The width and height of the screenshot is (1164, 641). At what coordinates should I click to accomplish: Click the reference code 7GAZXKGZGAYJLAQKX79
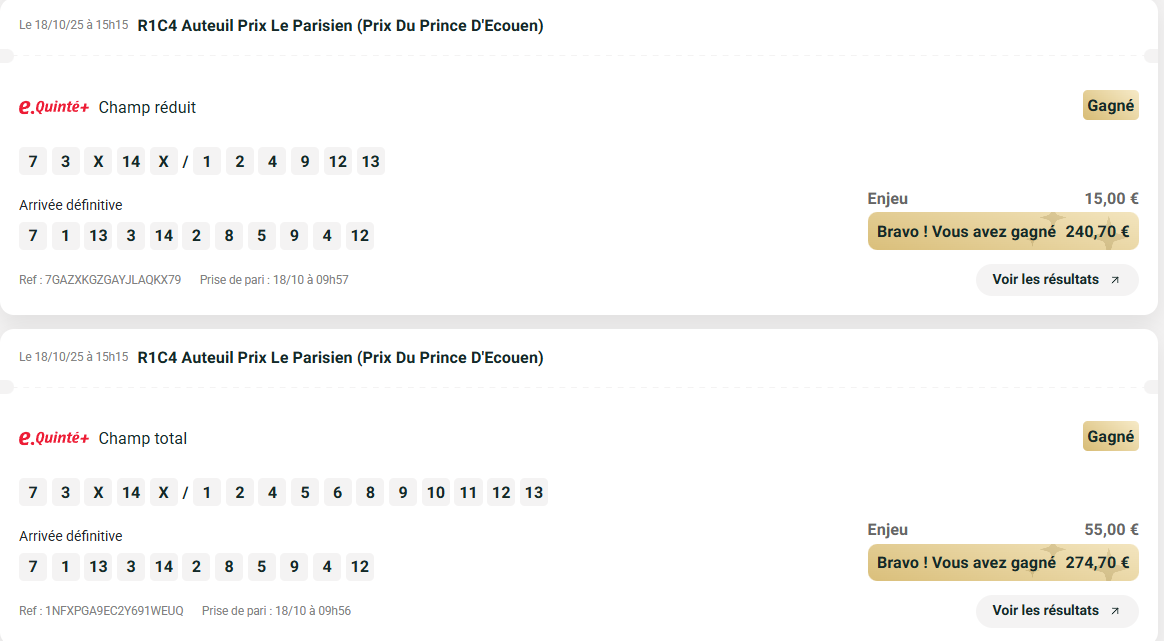coord(113,280)
